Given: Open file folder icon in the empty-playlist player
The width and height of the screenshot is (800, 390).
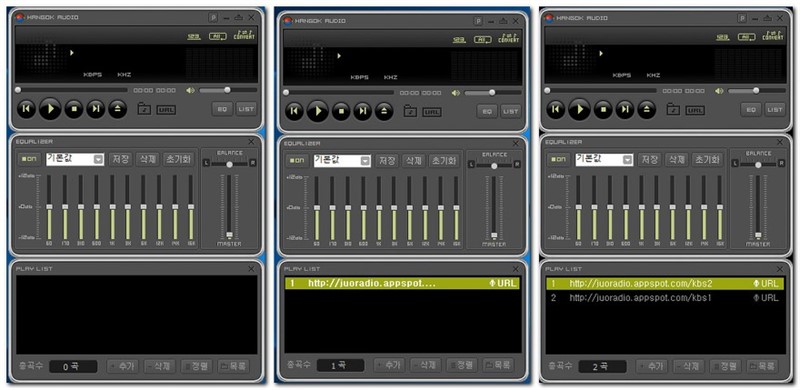Looking at the screenshot, I should pos(144,109).
